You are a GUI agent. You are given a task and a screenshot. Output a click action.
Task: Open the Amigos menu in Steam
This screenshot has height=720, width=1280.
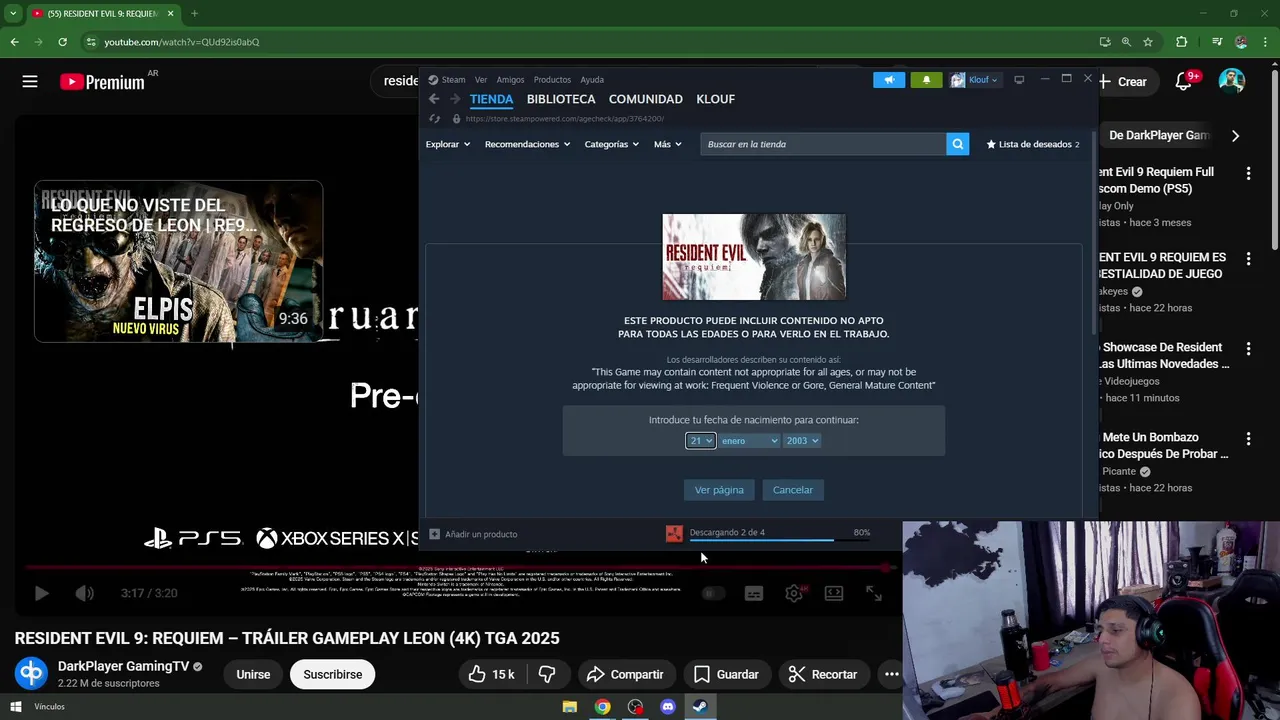click(510, 80)
